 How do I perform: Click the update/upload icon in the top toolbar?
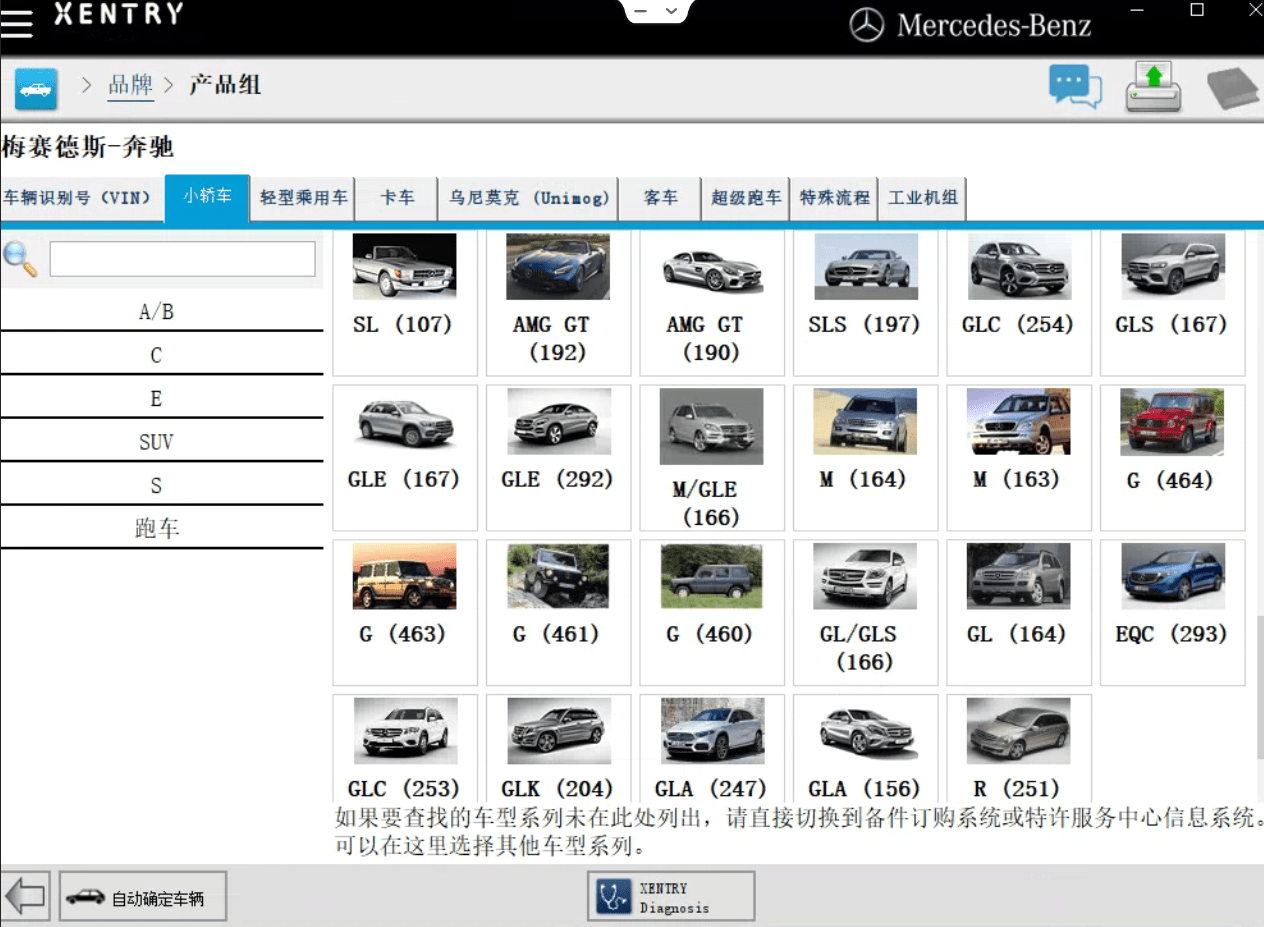coord(1152,86)
